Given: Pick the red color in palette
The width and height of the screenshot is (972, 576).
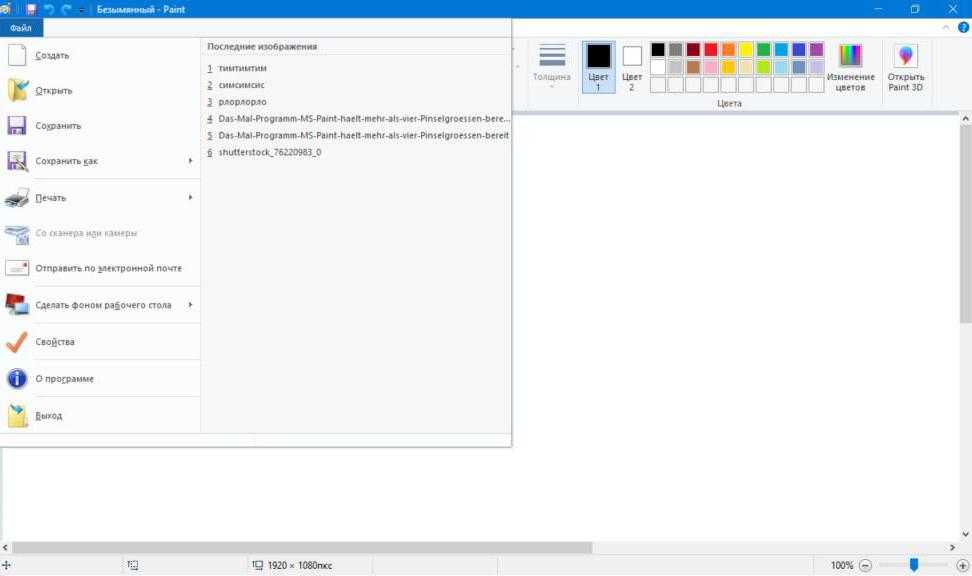Looking at the screenshot, I should pos(711,49).
